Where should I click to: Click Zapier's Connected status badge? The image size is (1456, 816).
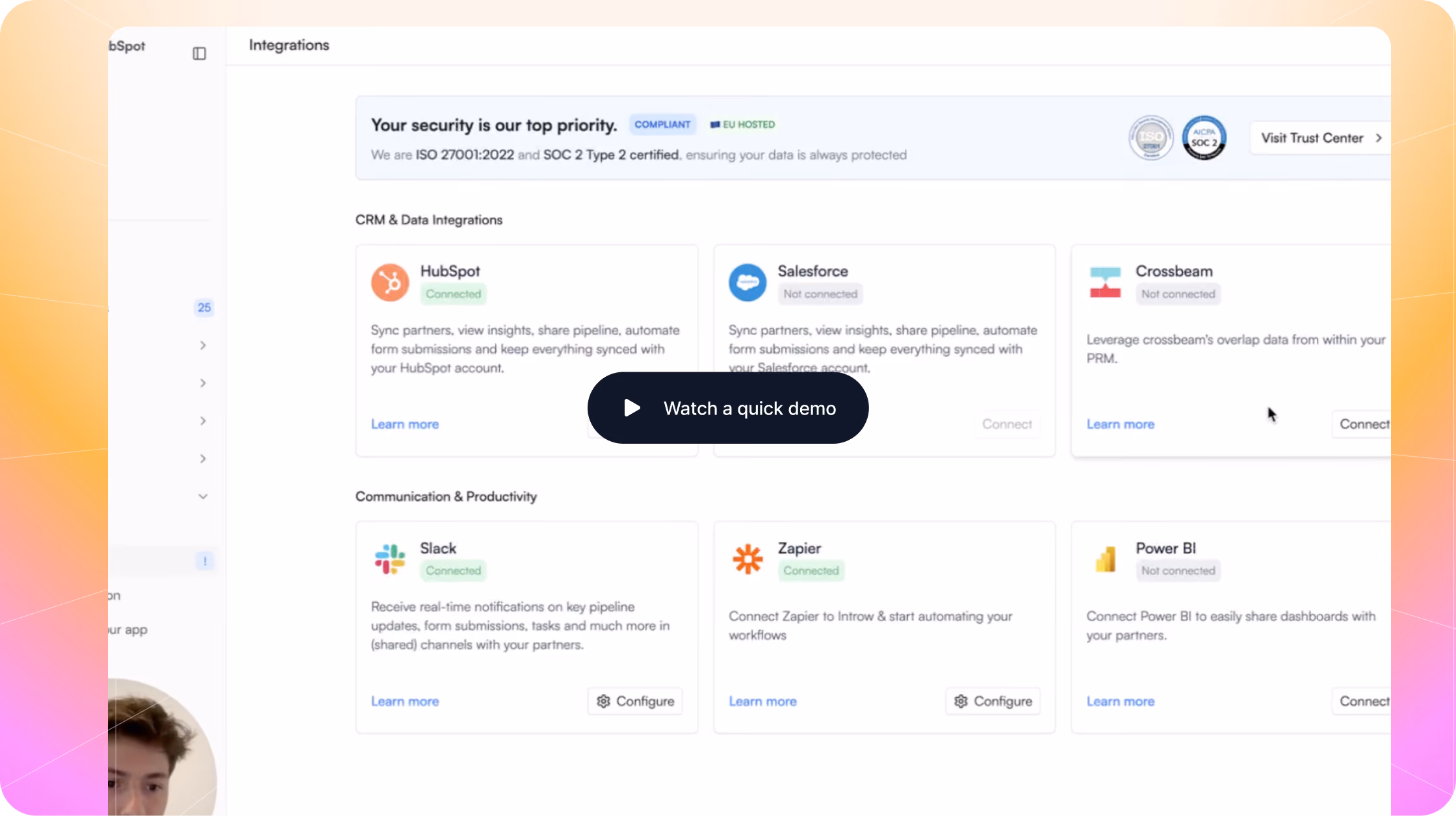click(x=811, y=570)
